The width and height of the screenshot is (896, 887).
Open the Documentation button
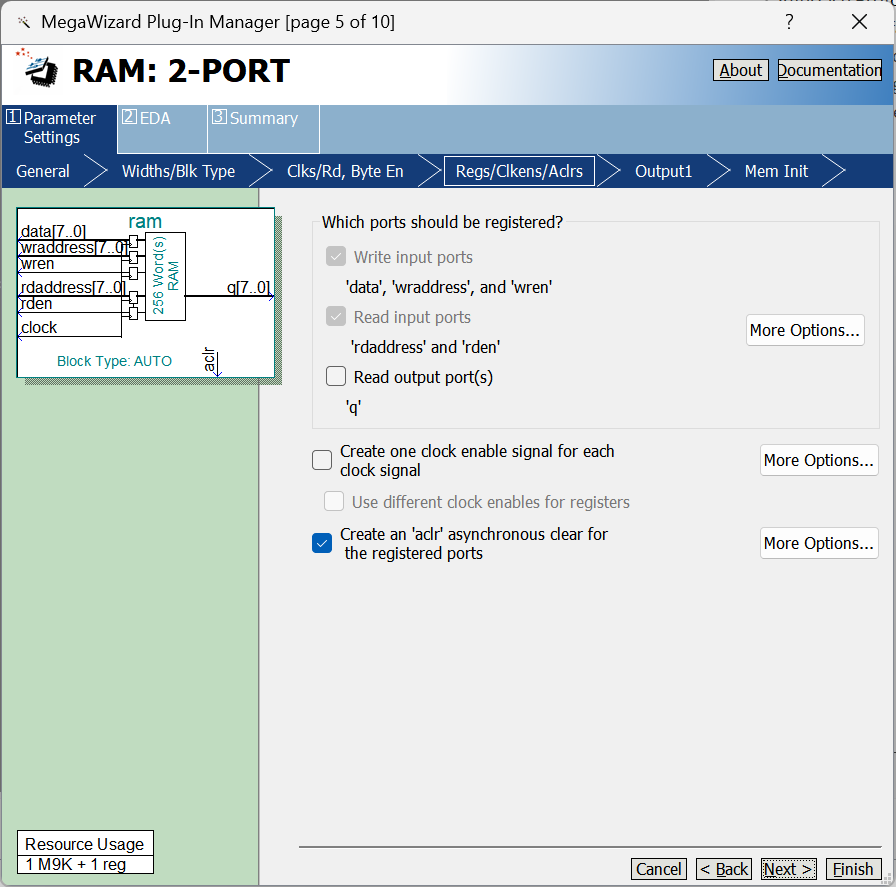point(829,70)
